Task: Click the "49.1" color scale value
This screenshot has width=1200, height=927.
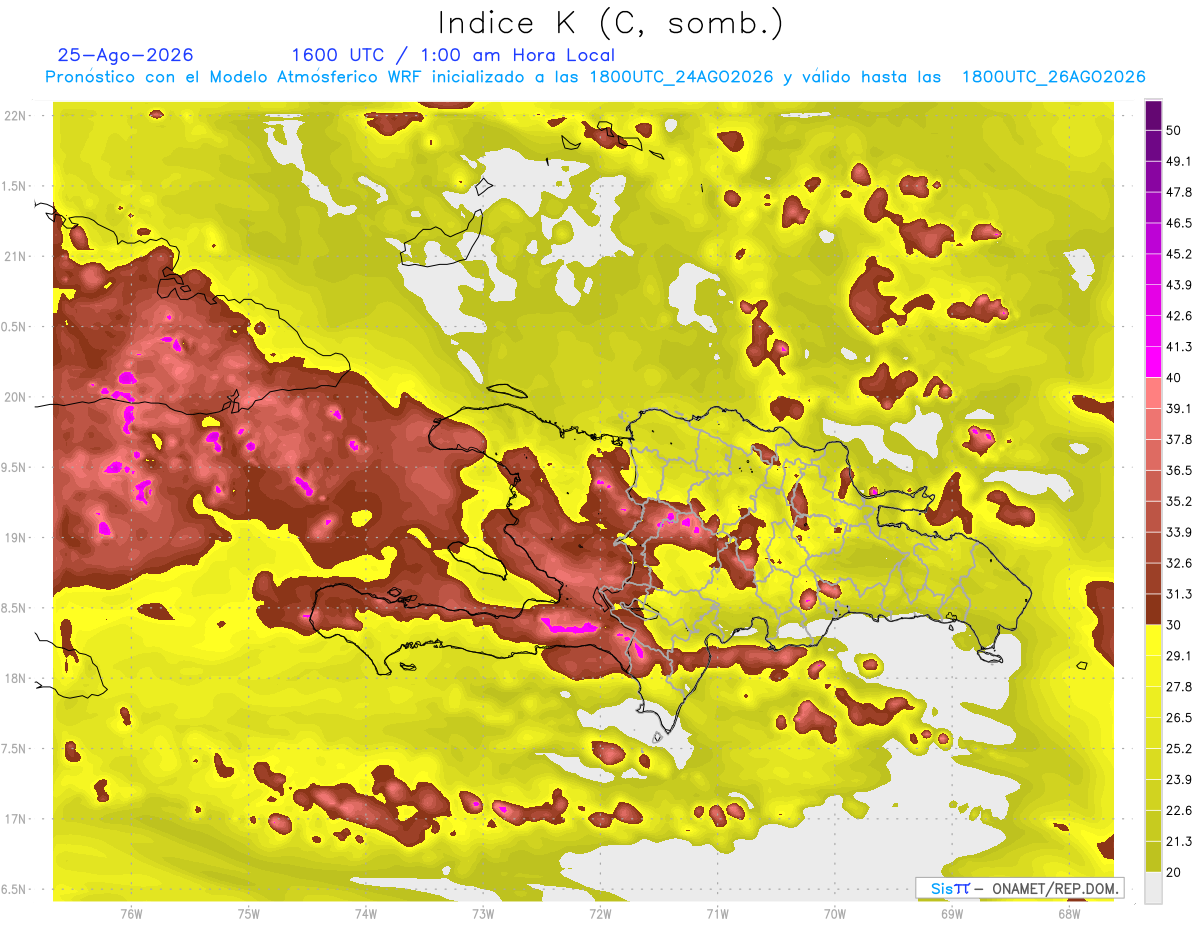Action: coord(1179,161)
